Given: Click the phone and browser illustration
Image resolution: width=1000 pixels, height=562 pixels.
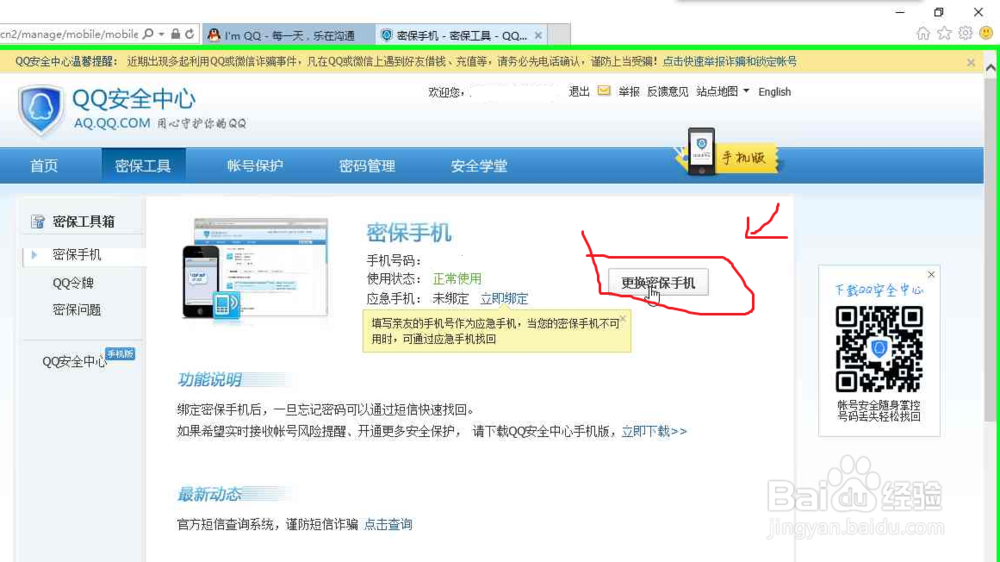Looking at the screenshot, I should 255,269.
